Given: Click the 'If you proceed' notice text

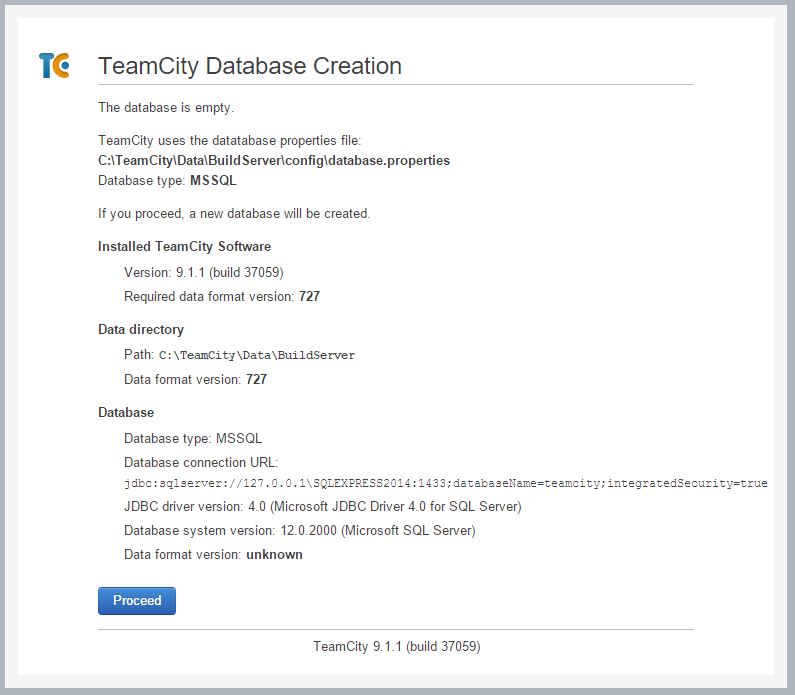Looking at the screenshot, I should pos(234,214).
